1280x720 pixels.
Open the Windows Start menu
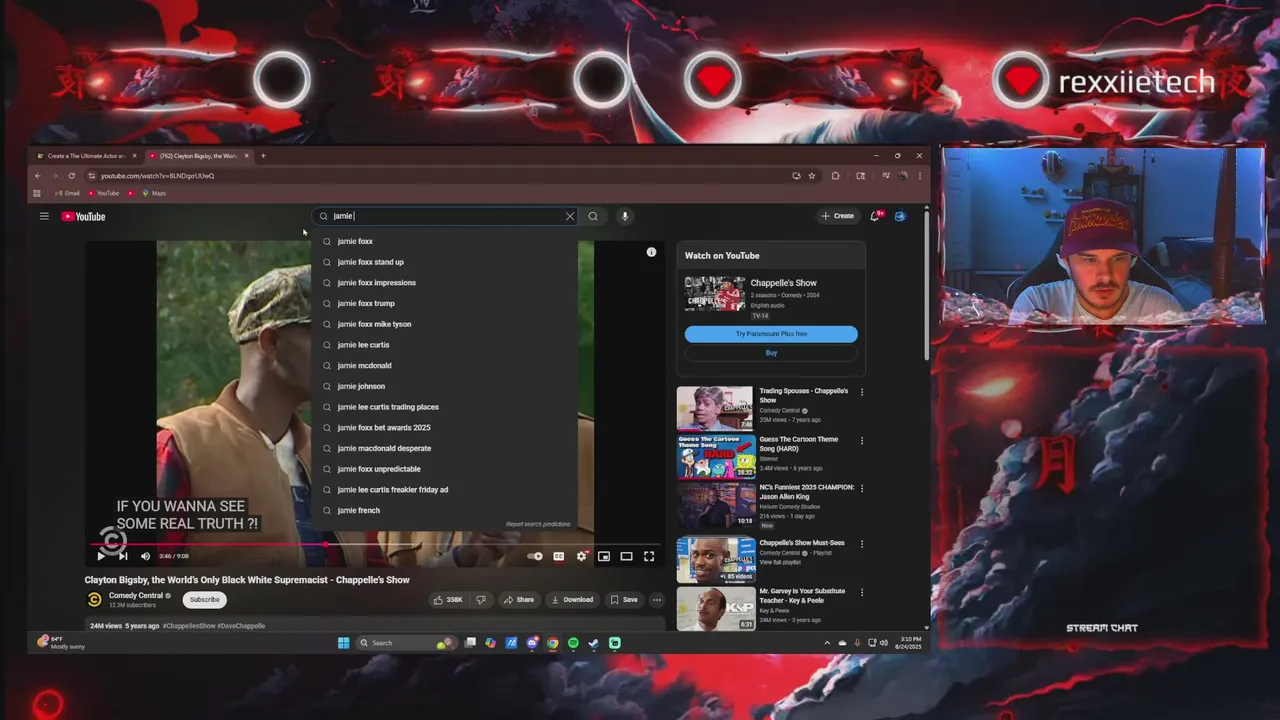coord(343,643)
